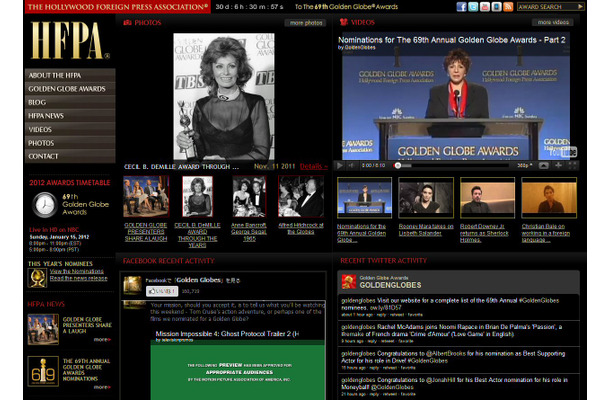
Task: Open Alfred Hitchcock at the Globes thumbnail
Action: click(x=301, y=196)
